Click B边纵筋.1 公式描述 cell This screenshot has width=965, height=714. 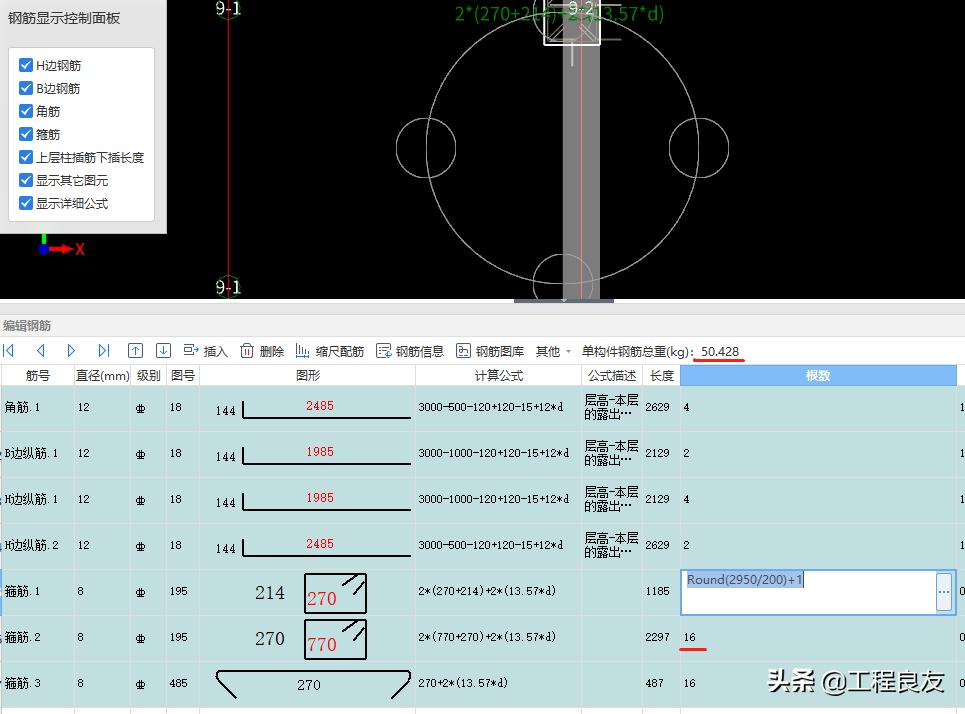point(611,453)
